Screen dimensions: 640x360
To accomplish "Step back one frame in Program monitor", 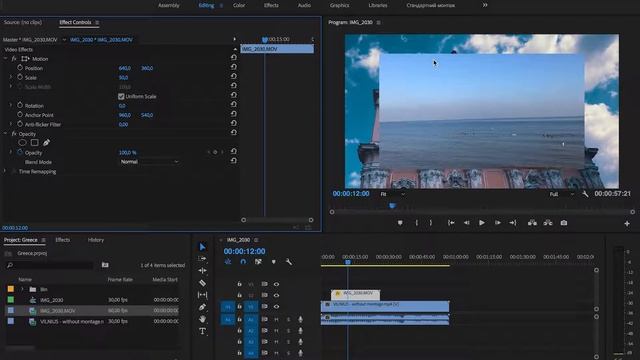I will (467, 223).
